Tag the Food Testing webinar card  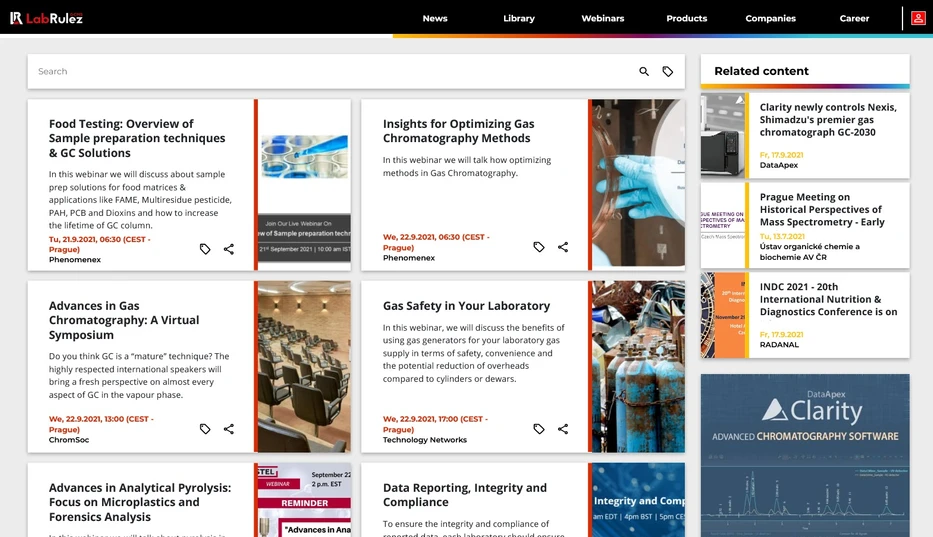coord(205,249)
